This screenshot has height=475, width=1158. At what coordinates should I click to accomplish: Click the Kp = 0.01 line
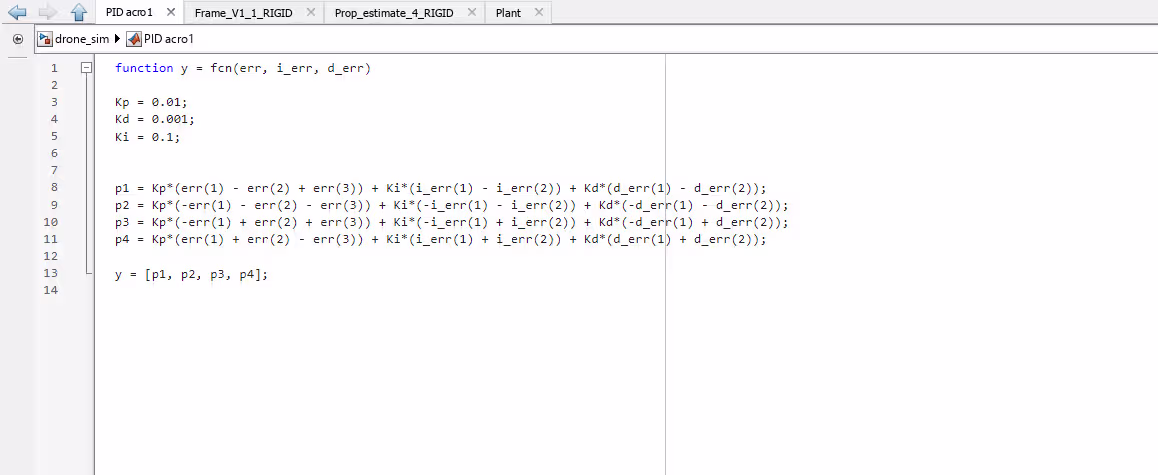[151, 103]
